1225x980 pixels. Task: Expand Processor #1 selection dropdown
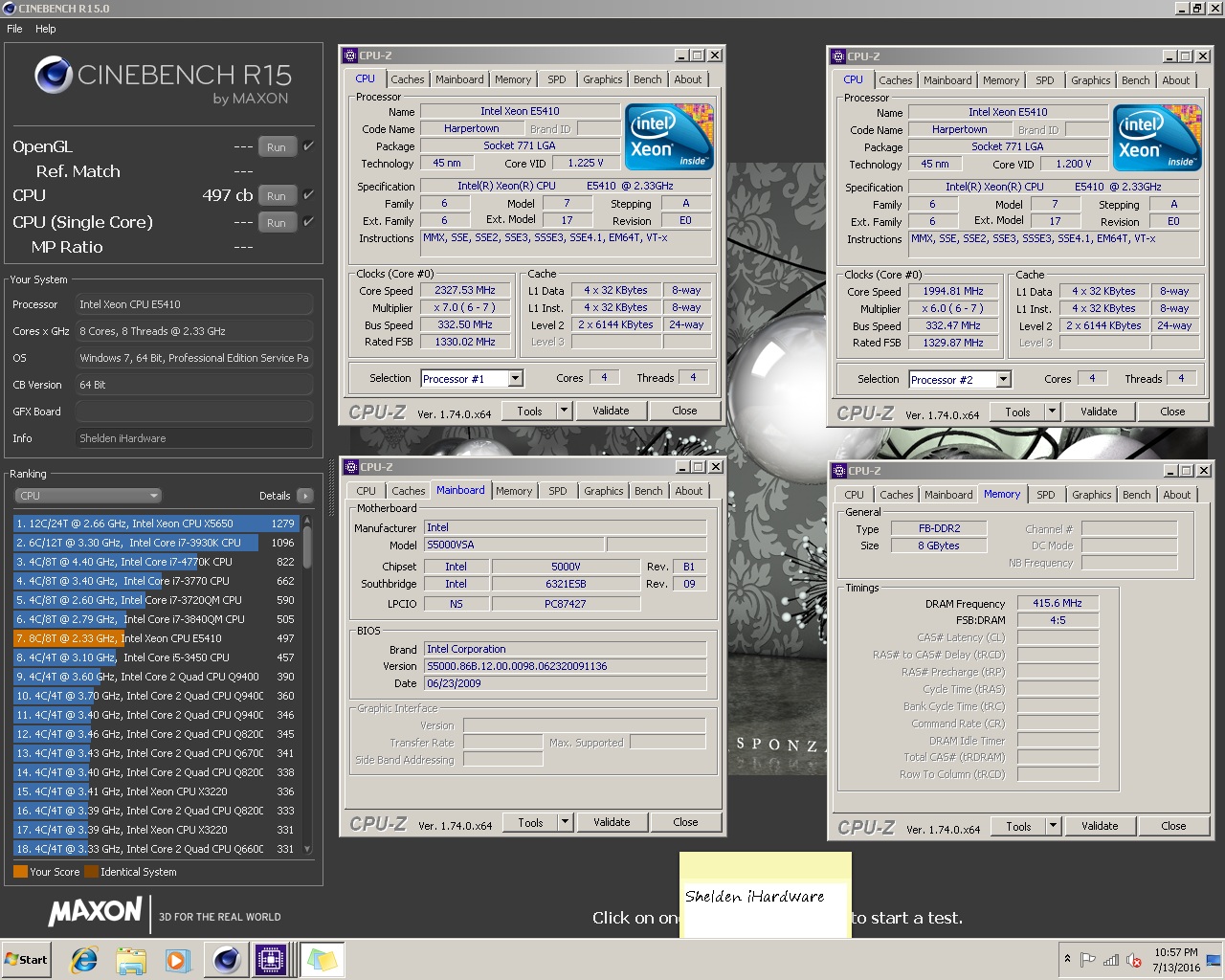[515, 379]
